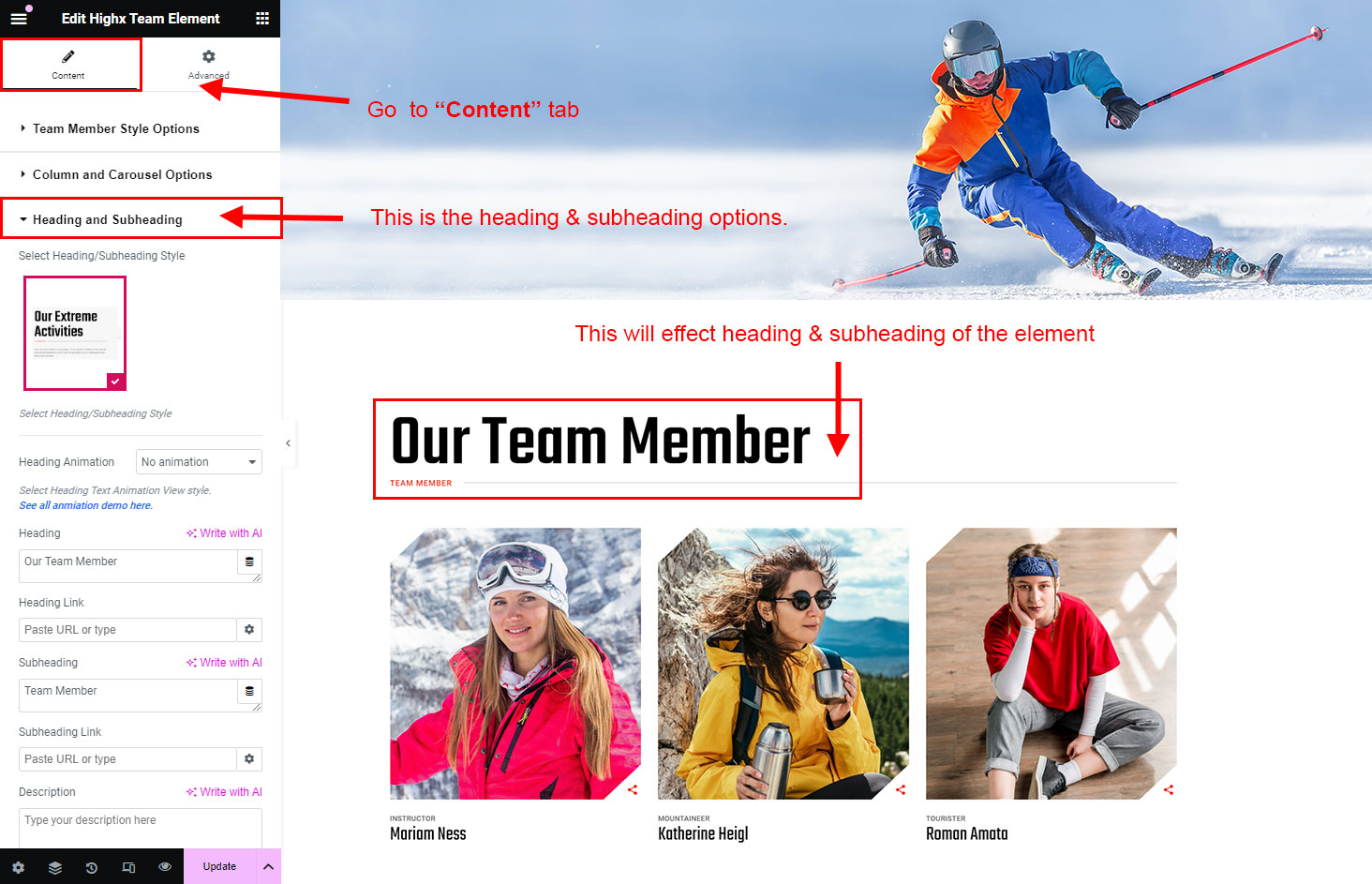
Task: Open the Navigator layers icon
Action: click(55, 867)
